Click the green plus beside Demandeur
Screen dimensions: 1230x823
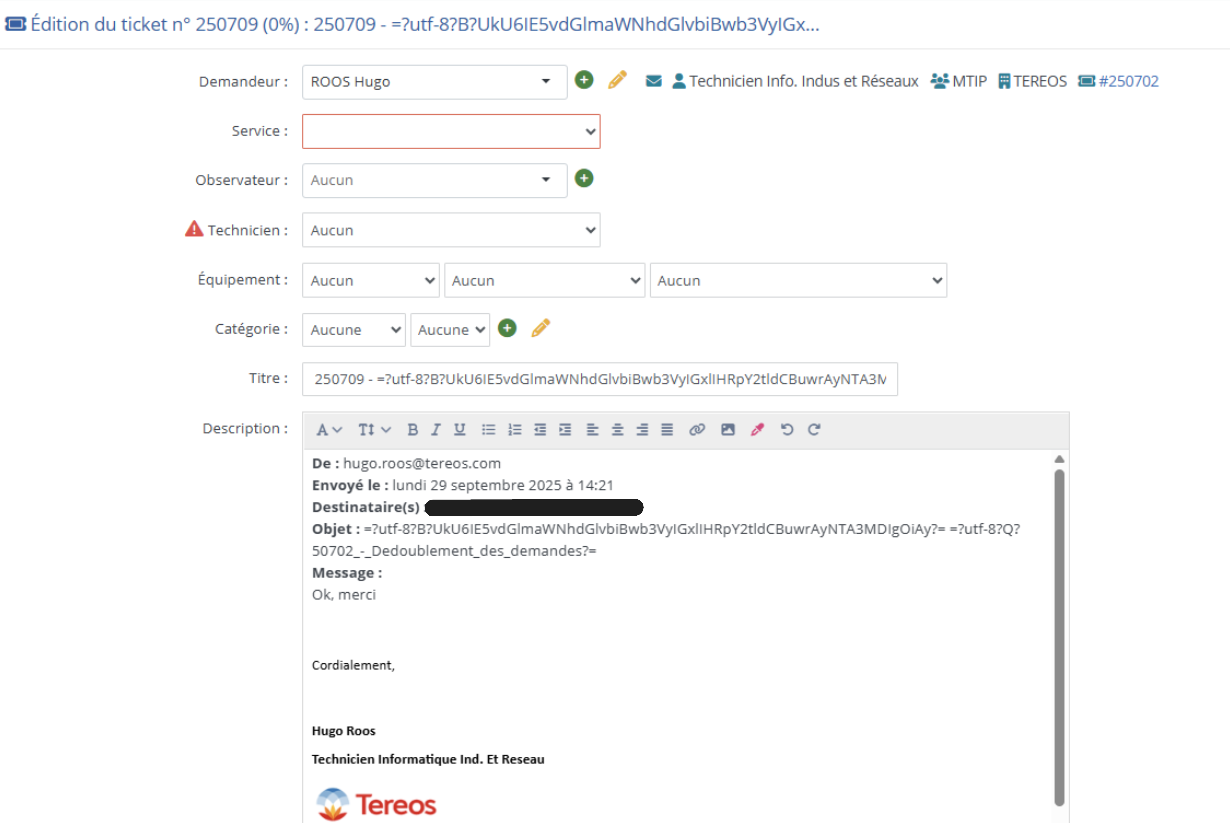tap(584, 80)
